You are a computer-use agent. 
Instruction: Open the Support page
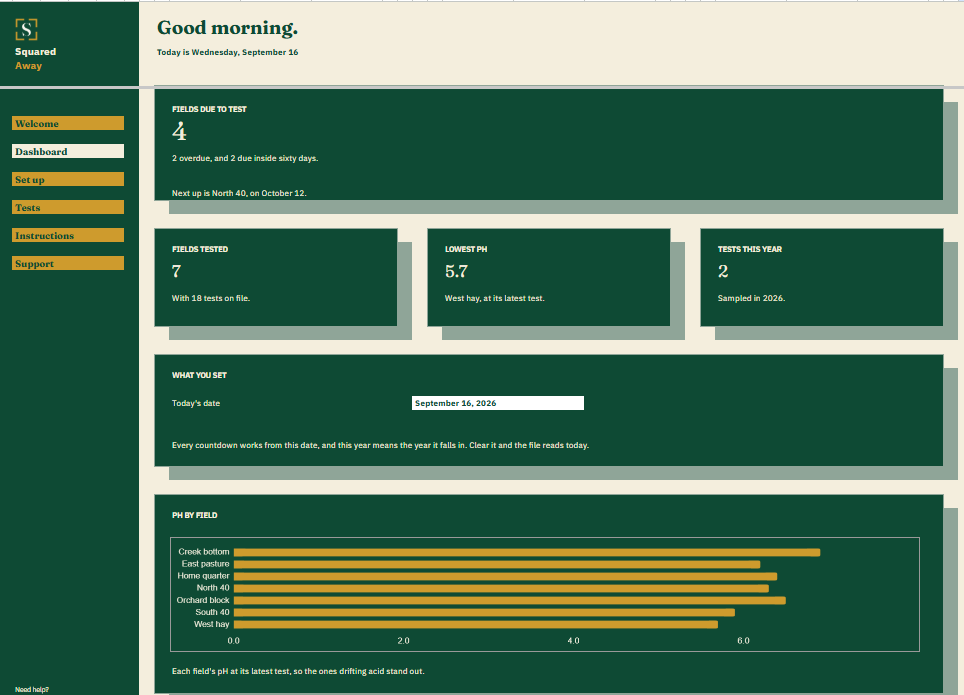pos(68,263)
